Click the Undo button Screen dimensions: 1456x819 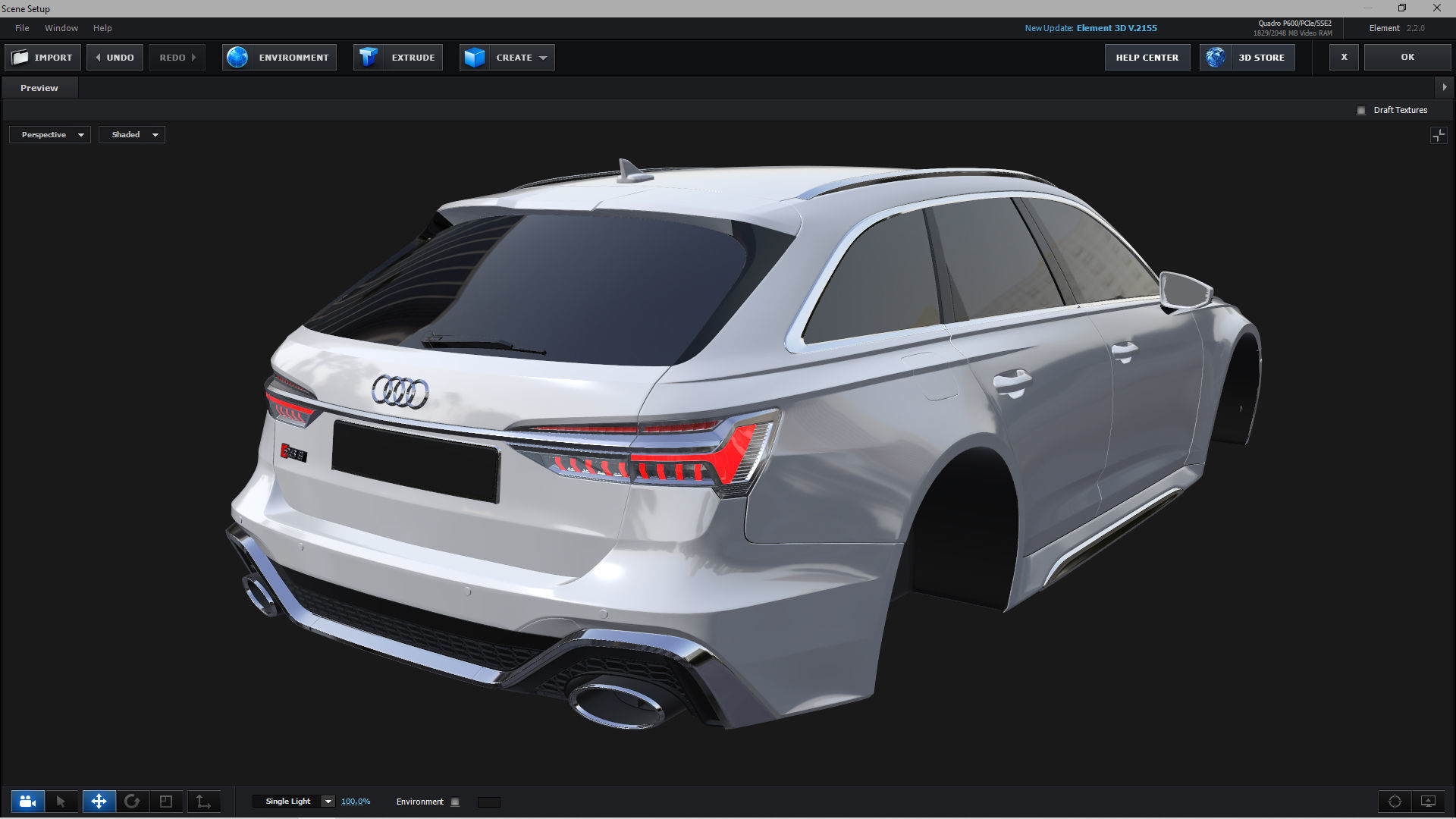click(x=115, y=58)
